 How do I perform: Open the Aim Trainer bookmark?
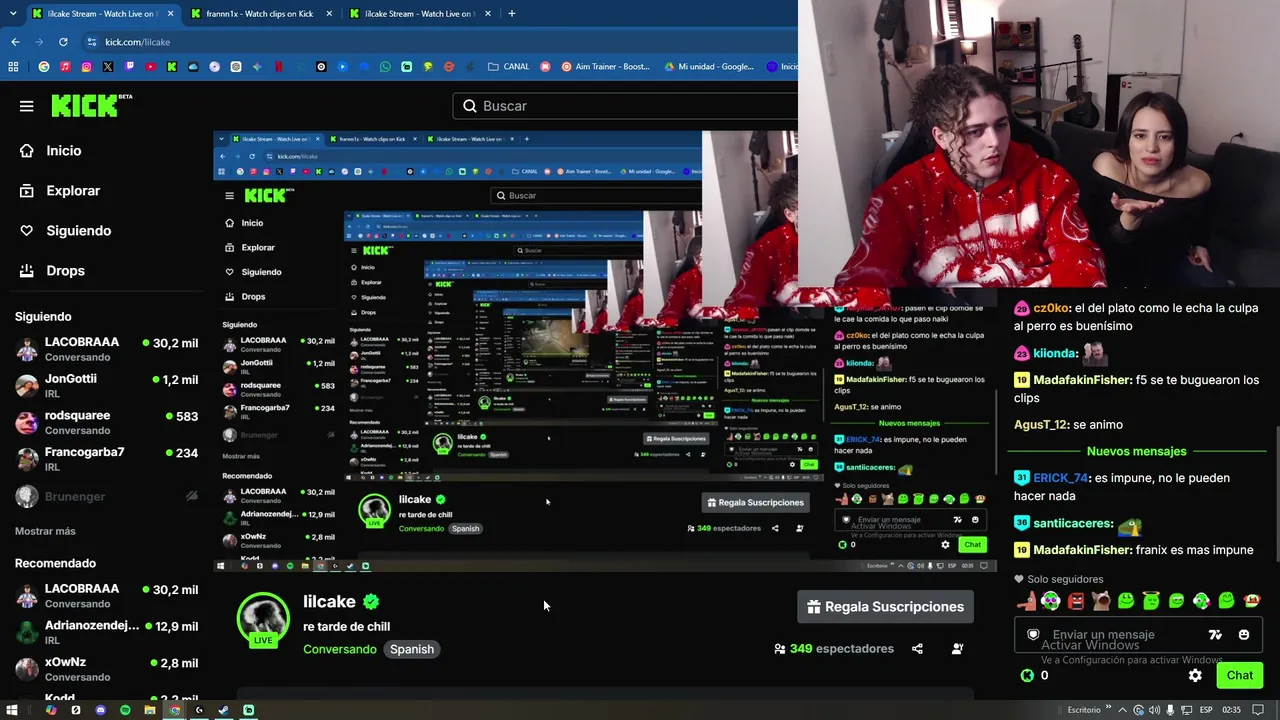coord(606,67)
